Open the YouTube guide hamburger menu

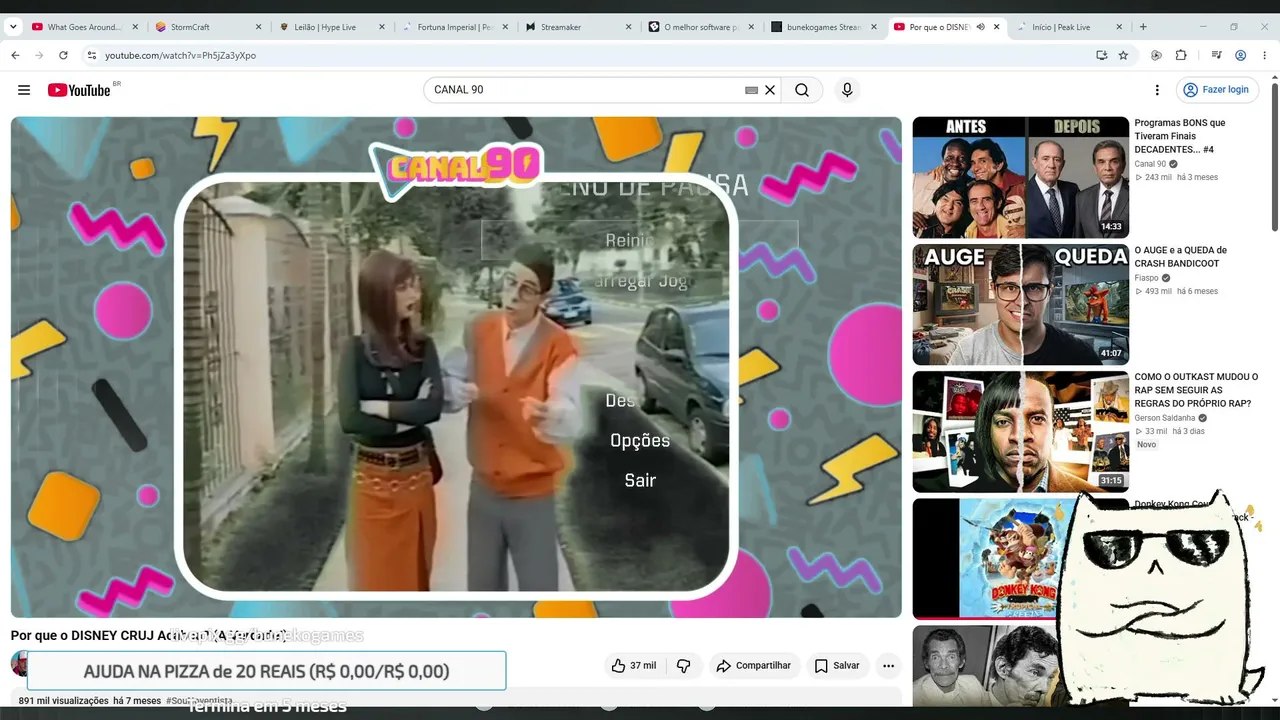pyautogui.click(x=24, y=90)
